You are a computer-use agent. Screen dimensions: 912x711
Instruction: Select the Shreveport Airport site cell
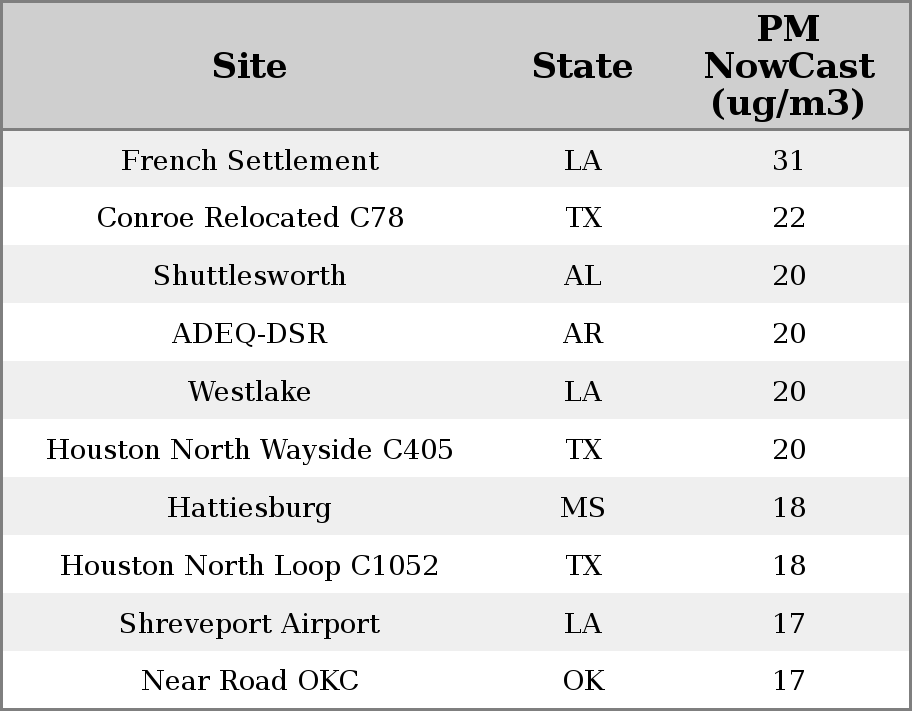click(x=249, y=624)
